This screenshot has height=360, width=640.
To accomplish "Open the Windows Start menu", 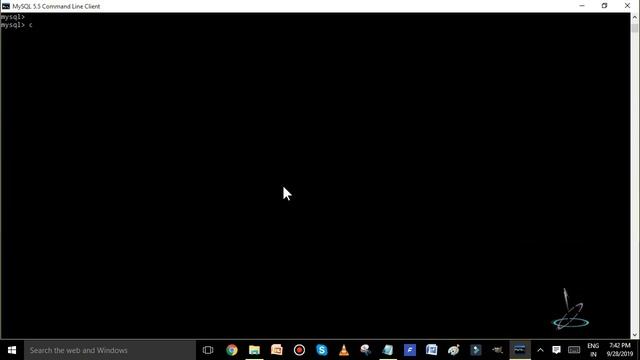I will tap(12, 350).
